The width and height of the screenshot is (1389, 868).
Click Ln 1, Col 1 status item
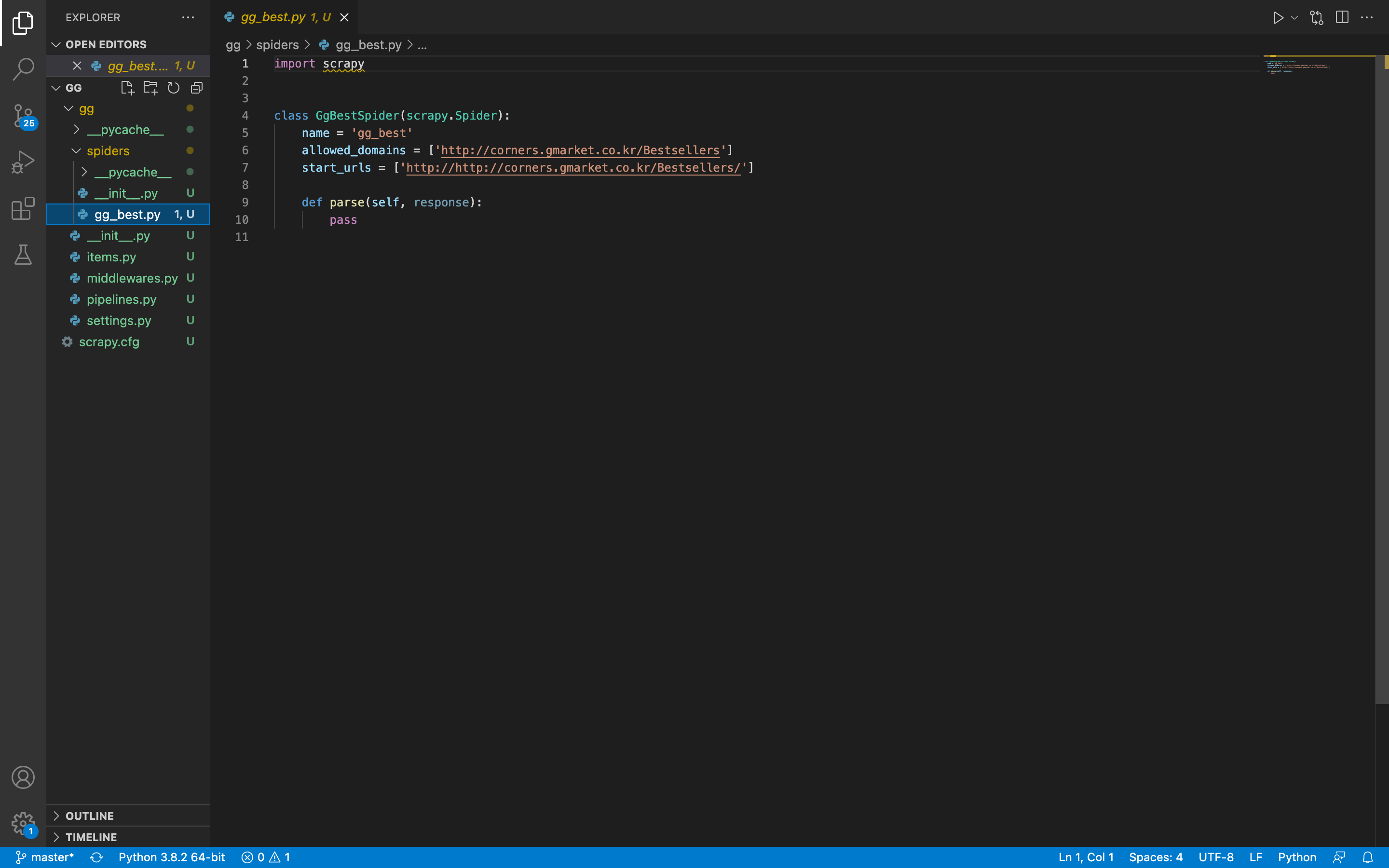coord(1086,857)
